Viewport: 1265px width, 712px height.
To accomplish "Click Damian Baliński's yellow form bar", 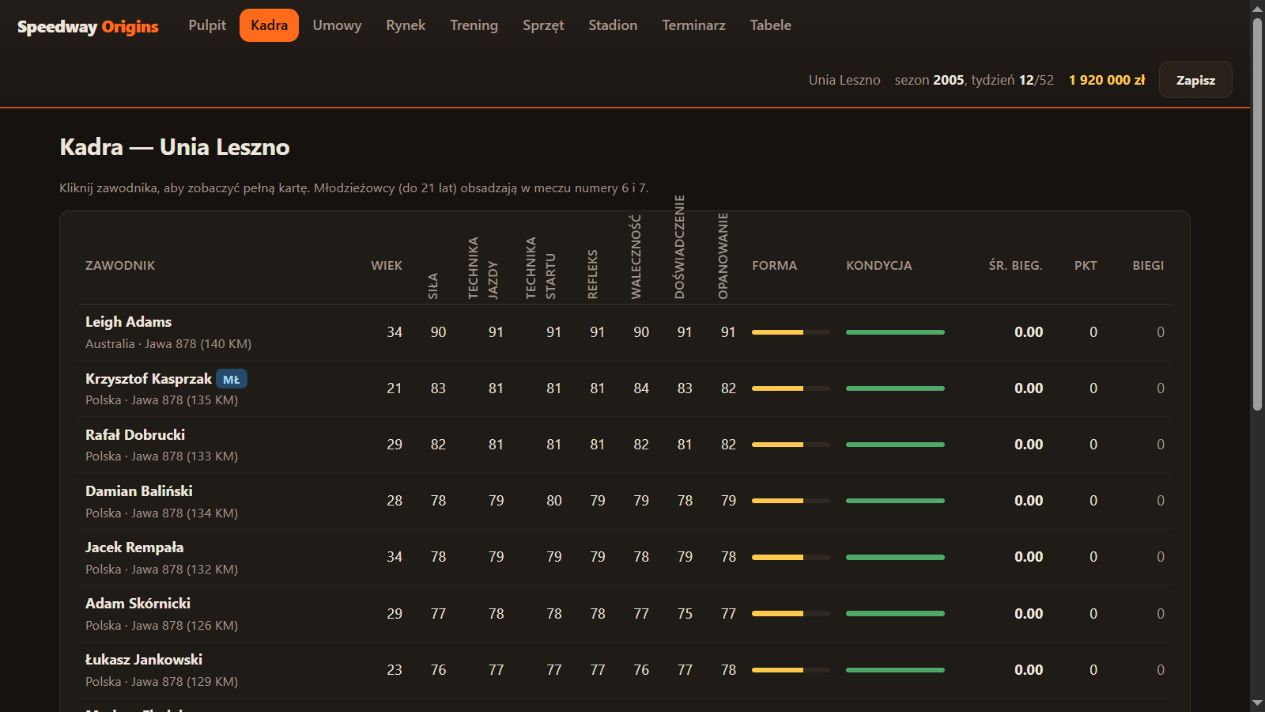I will click(x=790, y=500).
